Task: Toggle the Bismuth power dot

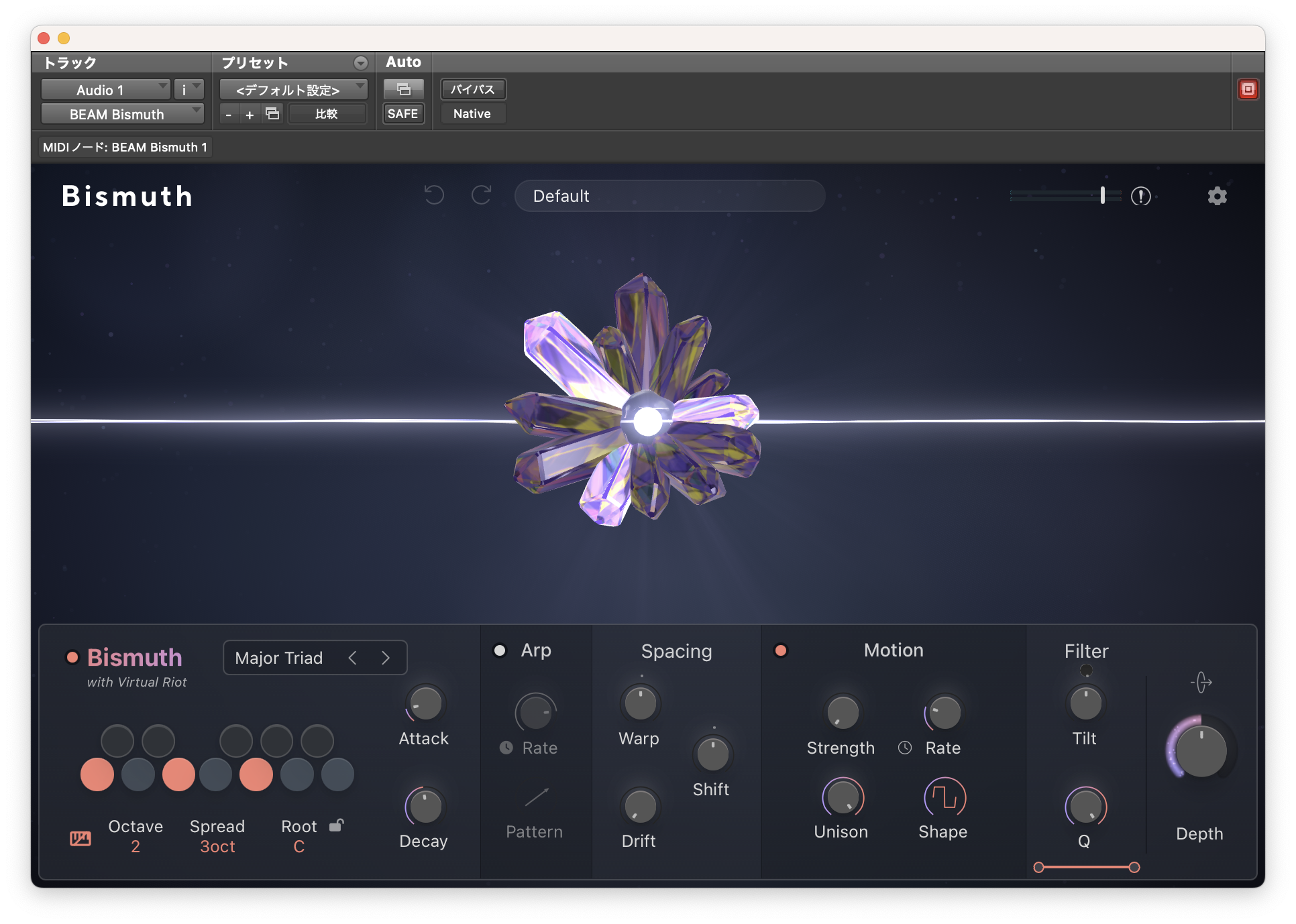Action: pyautogui.click(x=72, y=657)
